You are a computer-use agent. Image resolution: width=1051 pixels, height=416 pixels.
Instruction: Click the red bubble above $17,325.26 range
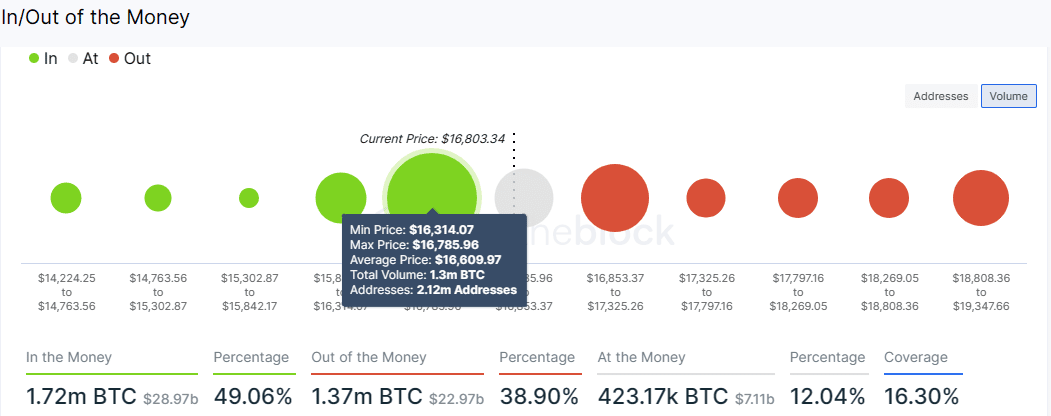pos(706,198)
